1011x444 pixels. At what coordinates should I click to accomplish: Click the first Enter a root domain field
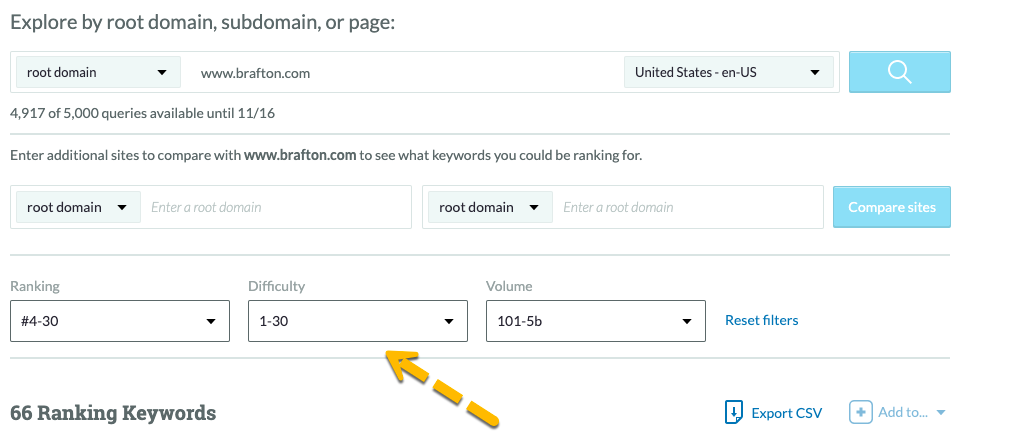tap(275, 207)
